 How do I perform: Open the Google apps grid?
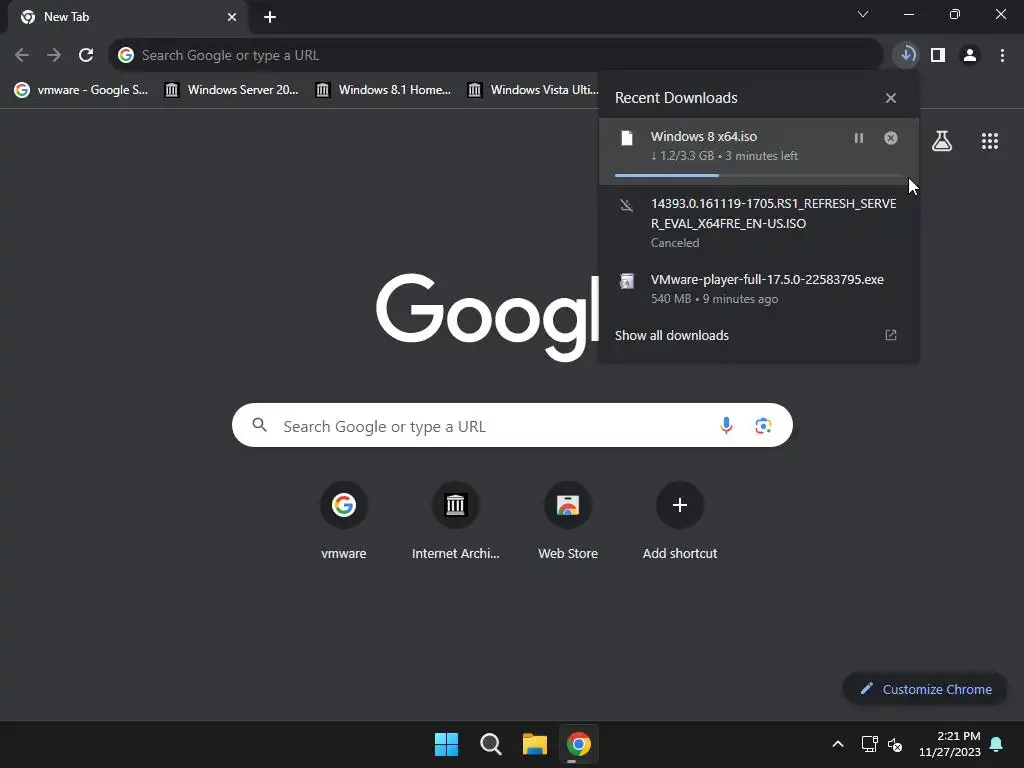990,140
